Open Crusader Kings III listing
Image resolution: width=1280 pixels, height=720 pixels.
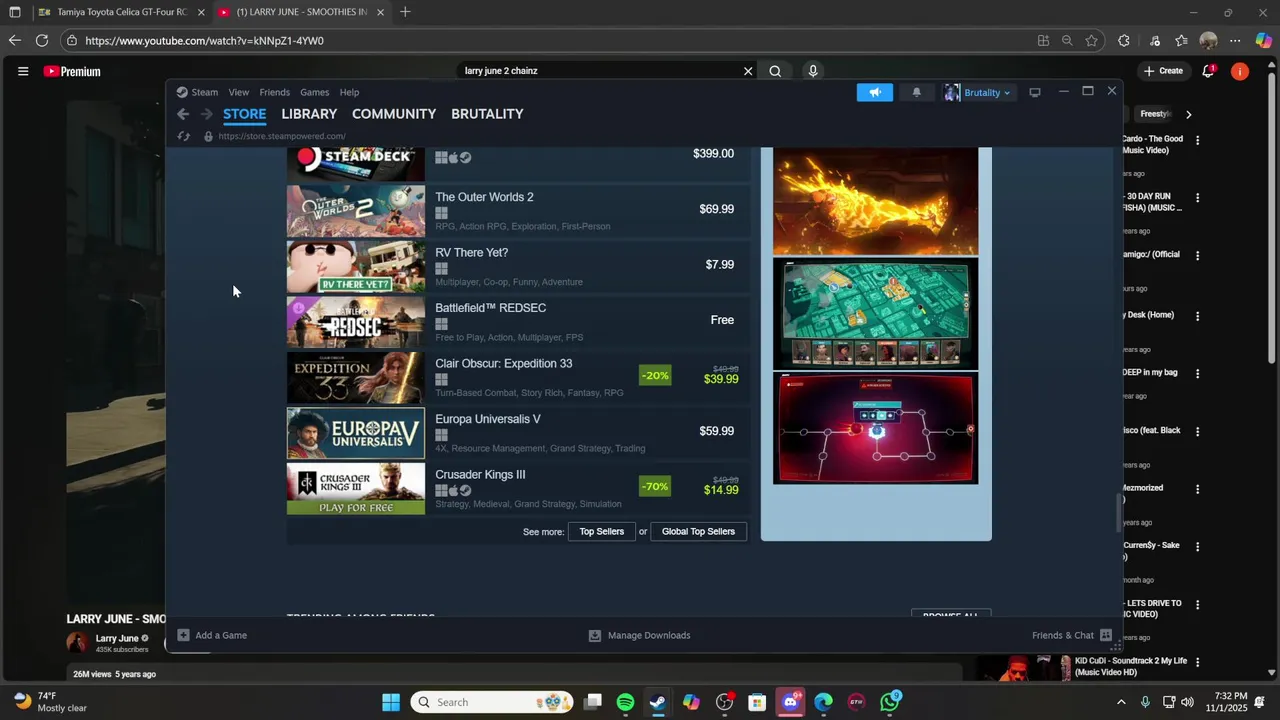pyautogui.click(x=518, y=487)
